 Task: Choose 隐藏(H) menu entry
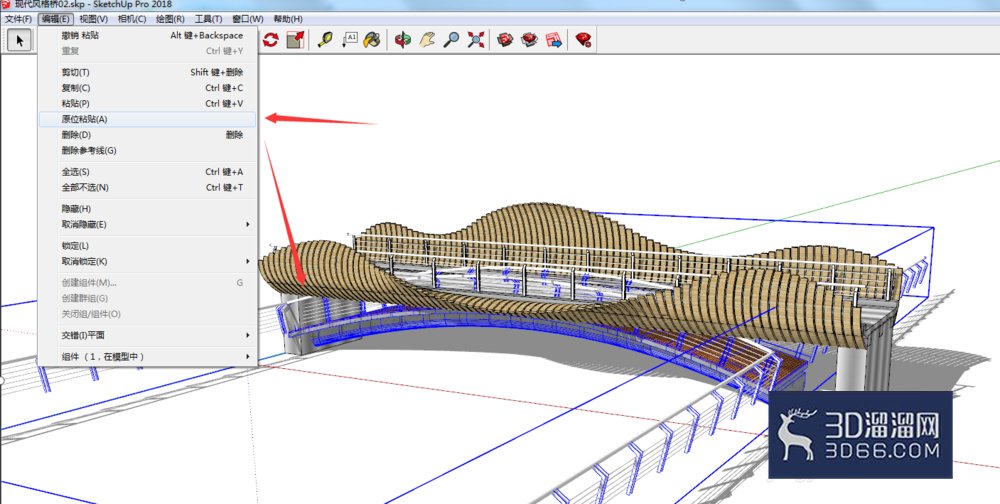148,209
